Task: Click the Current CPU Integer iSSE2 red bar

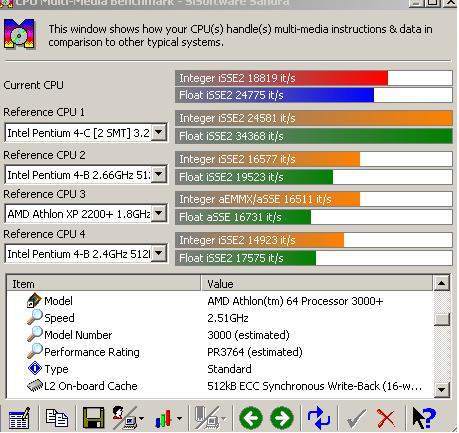Action: 282,78
